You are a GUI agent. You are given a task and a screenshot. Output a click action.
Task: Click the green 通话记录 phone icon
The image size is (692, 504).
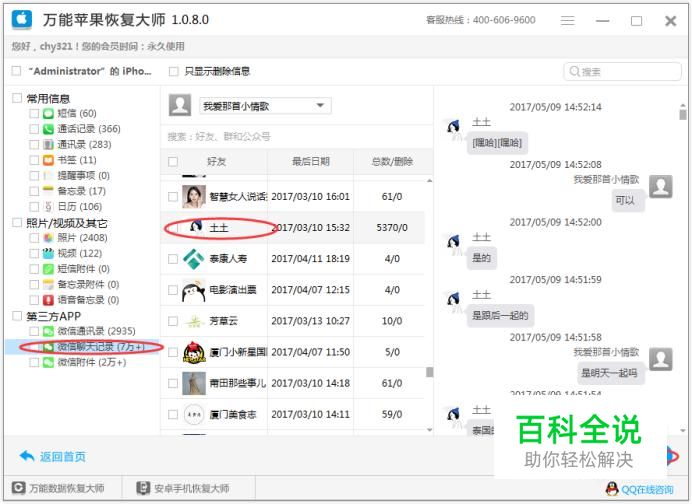pyautogui.click(x=48, y=129)
